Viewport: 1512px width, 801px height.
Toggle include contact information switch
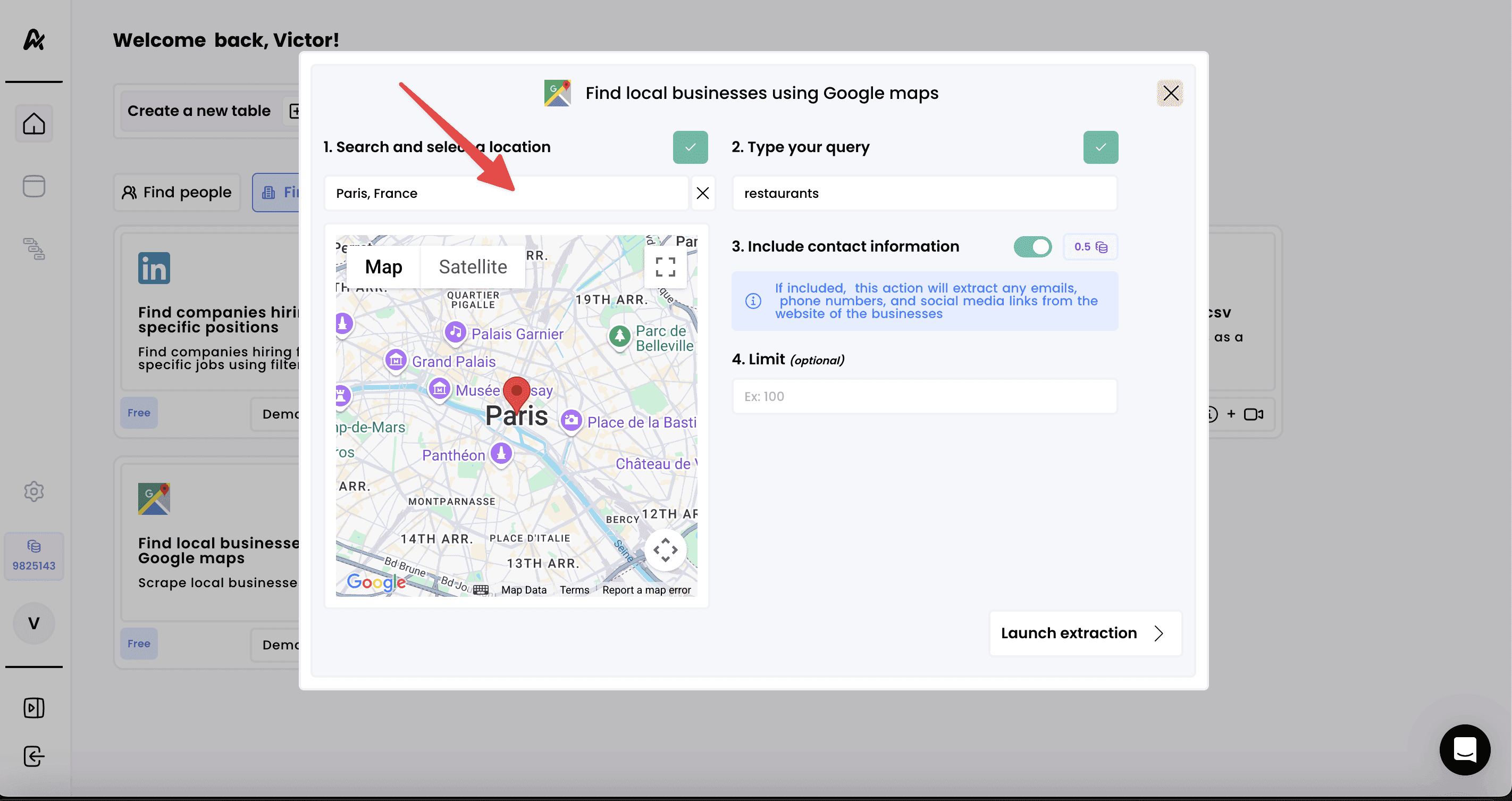1032,247
